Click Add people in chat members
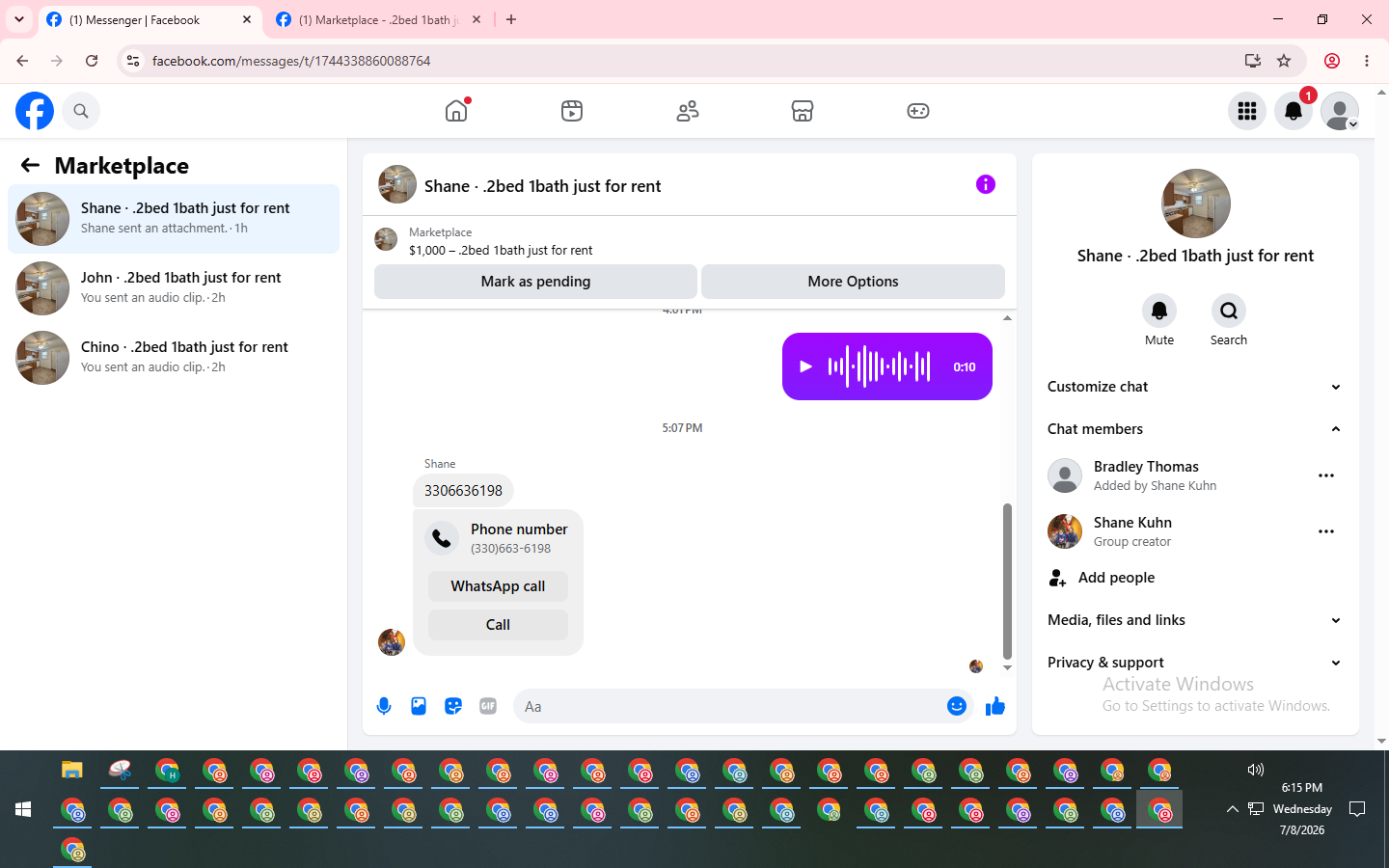 (1196, 578)
